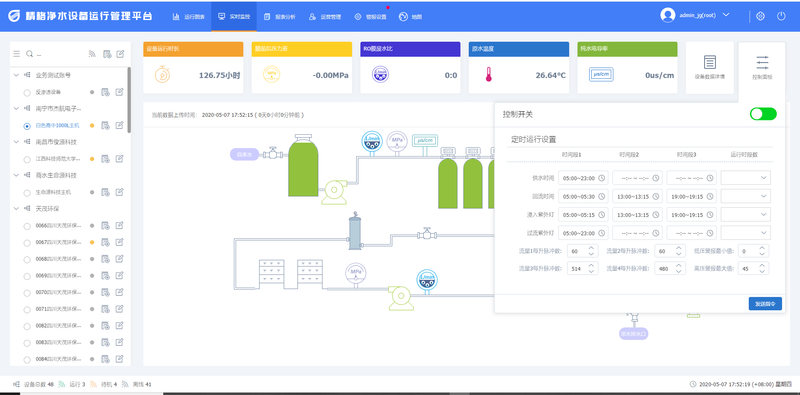Click the hamburger menu icon above device tree
800x395 pixels.
(16, 54)
